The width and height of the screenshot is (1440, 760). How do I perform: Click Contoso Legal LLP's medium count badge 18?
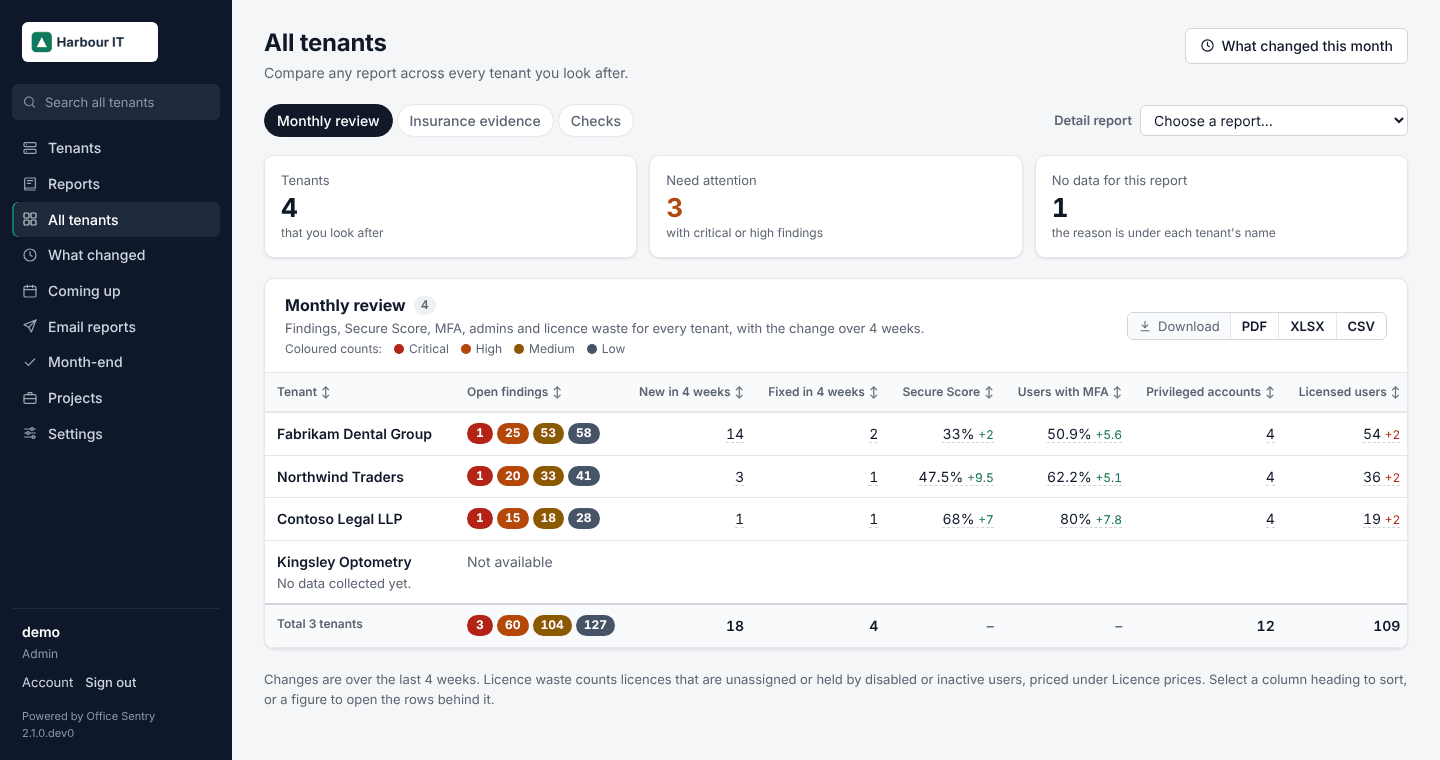548,518
